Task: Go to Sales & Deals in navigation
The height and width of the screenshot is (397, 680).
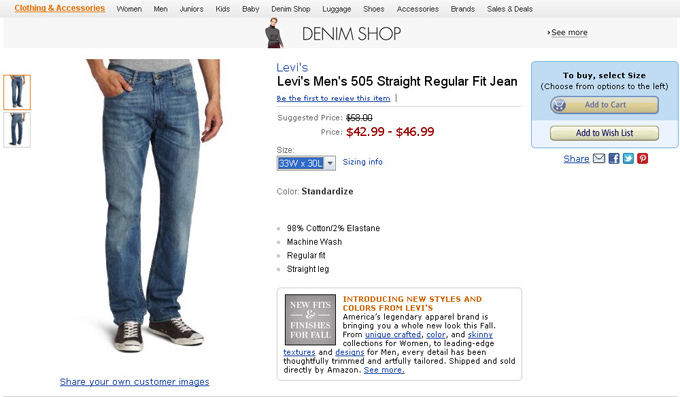Action: click(x=510, y=9)
